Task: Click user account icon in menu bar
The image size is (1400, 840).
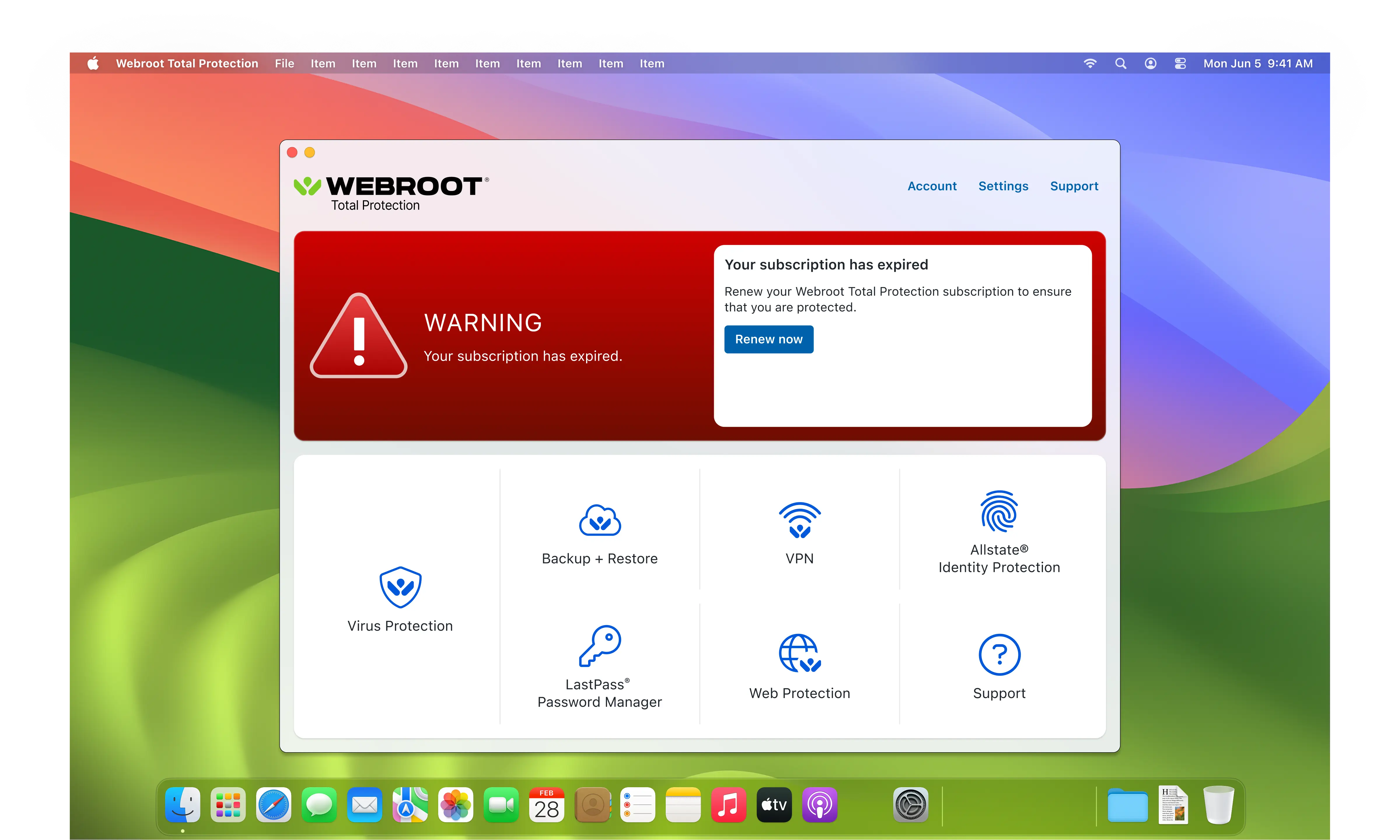Action: [x=1150, y=63]
